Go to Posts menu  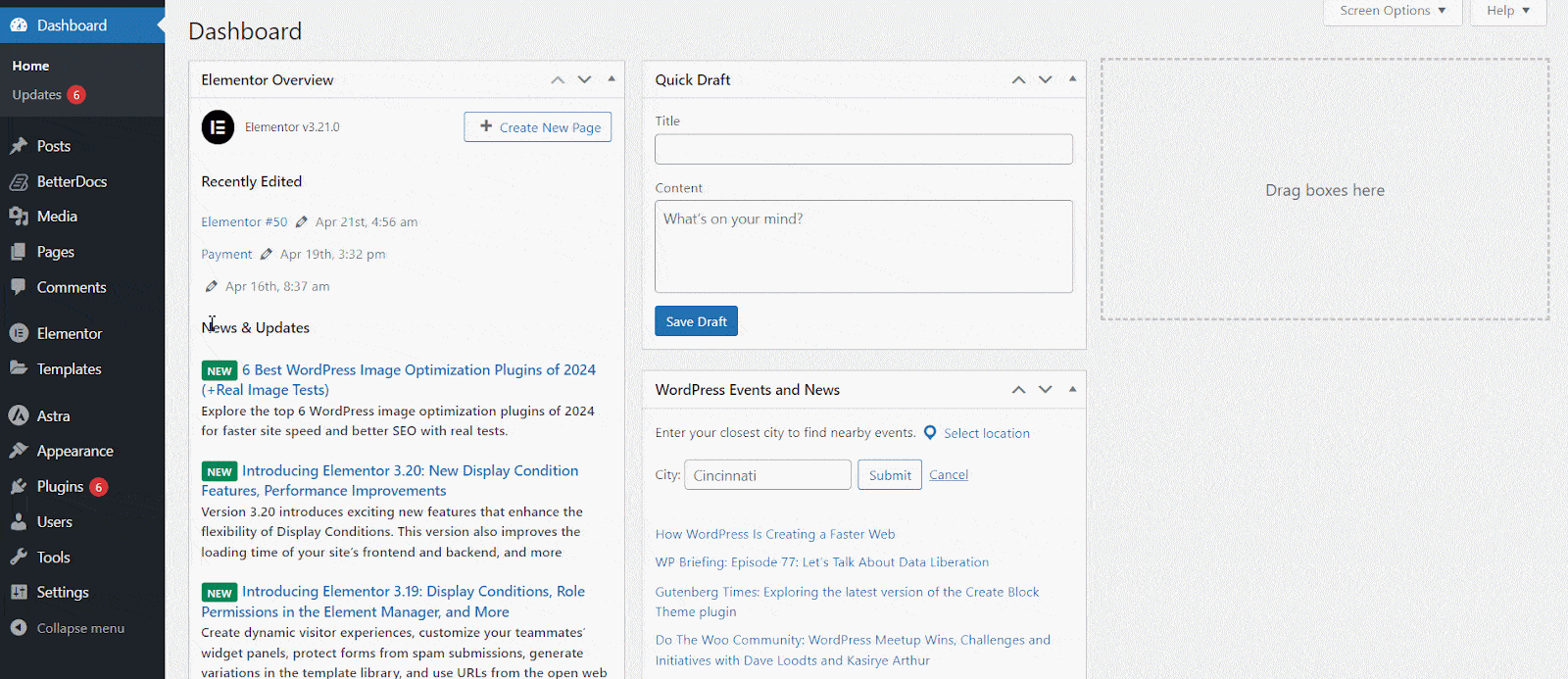[x=54, y=146]
